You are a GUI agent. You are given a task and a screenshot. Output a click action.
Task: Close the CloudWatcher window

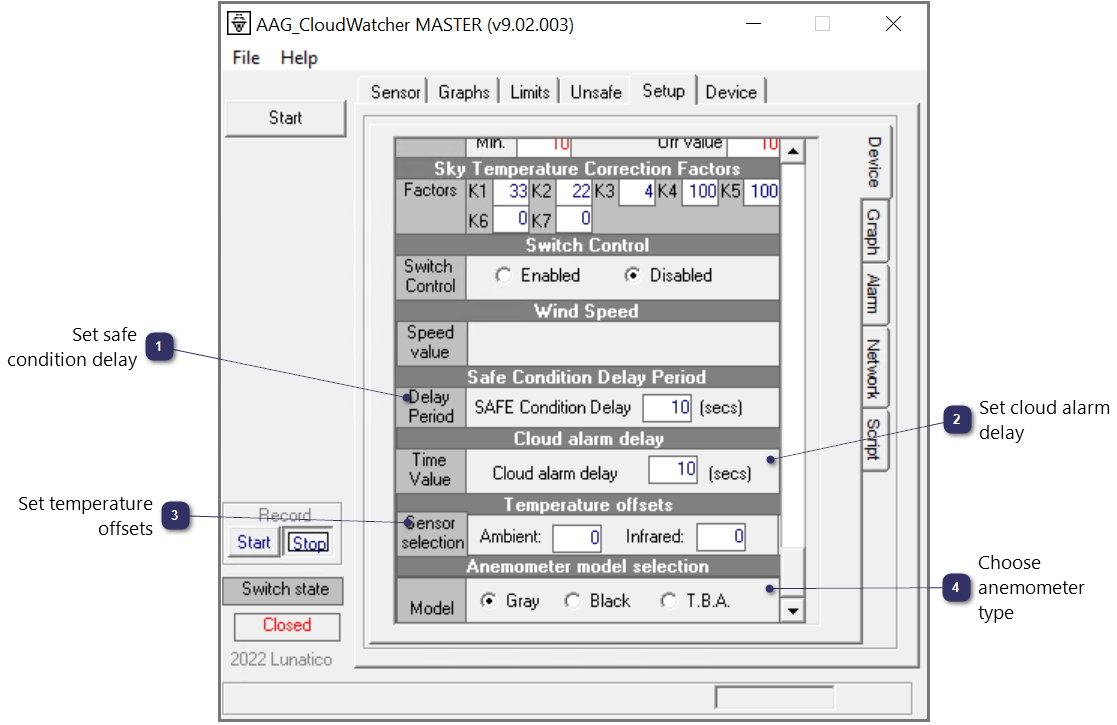point(893,24)
